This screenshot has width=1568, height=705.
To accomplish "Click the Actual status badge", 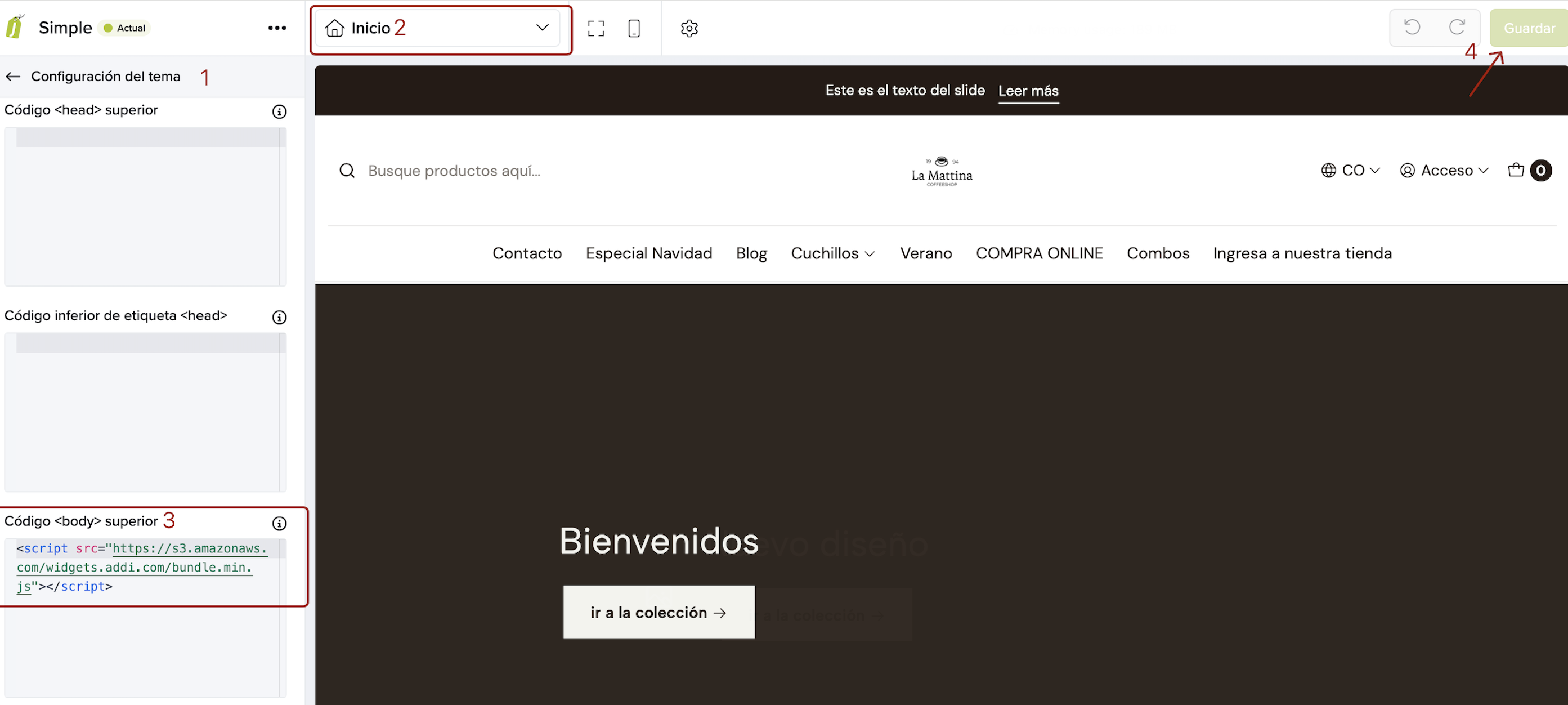I will click(x=124, y=28).
